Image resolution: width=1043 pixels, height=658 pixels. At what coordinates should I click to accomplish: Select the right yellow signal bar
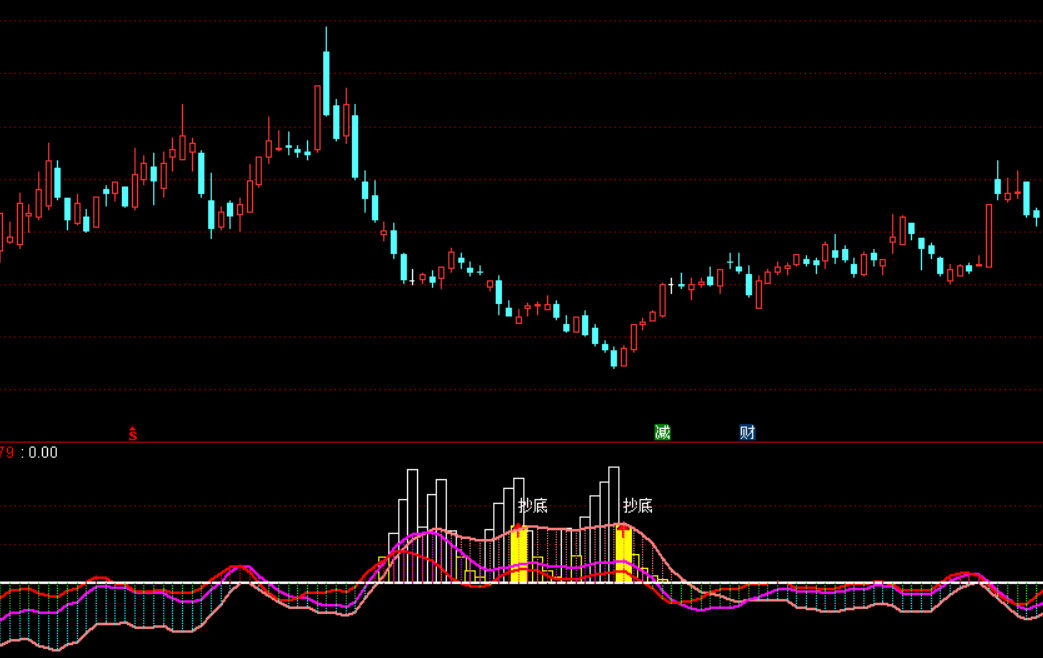point(624,556)
